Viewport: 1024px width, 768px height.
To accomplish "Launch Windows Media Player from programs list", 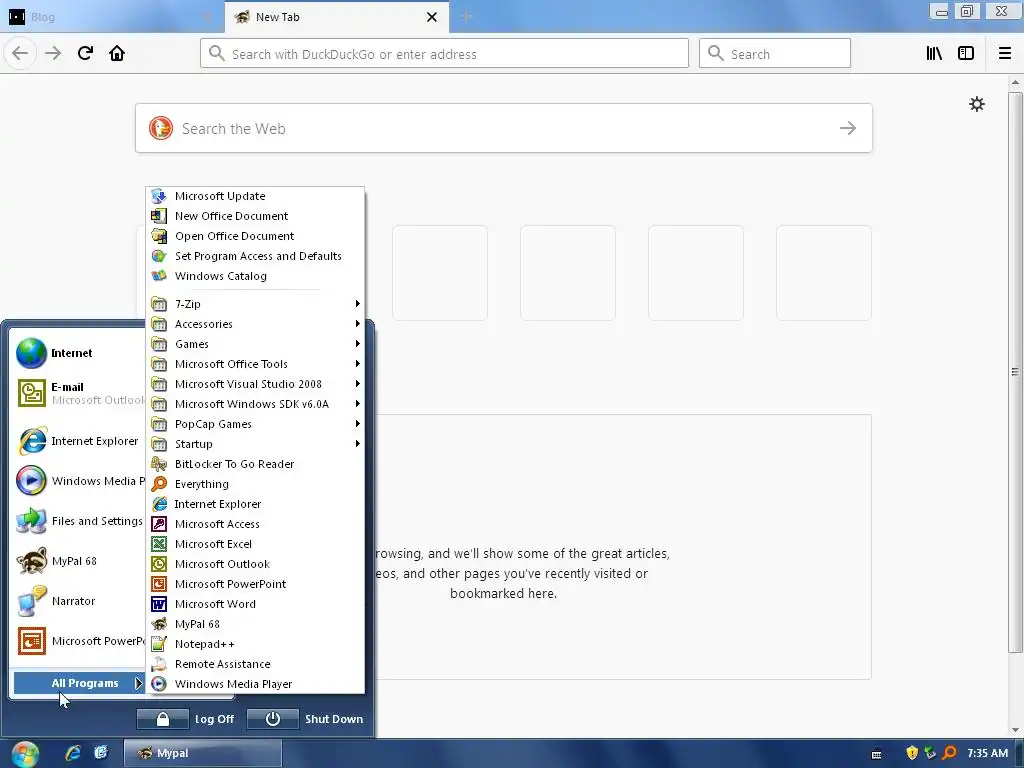I will point(255,684).
